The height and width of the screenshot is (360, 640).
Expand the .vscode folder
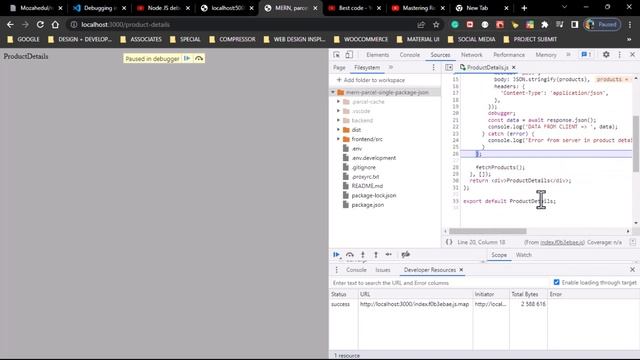tap(338, 111)
